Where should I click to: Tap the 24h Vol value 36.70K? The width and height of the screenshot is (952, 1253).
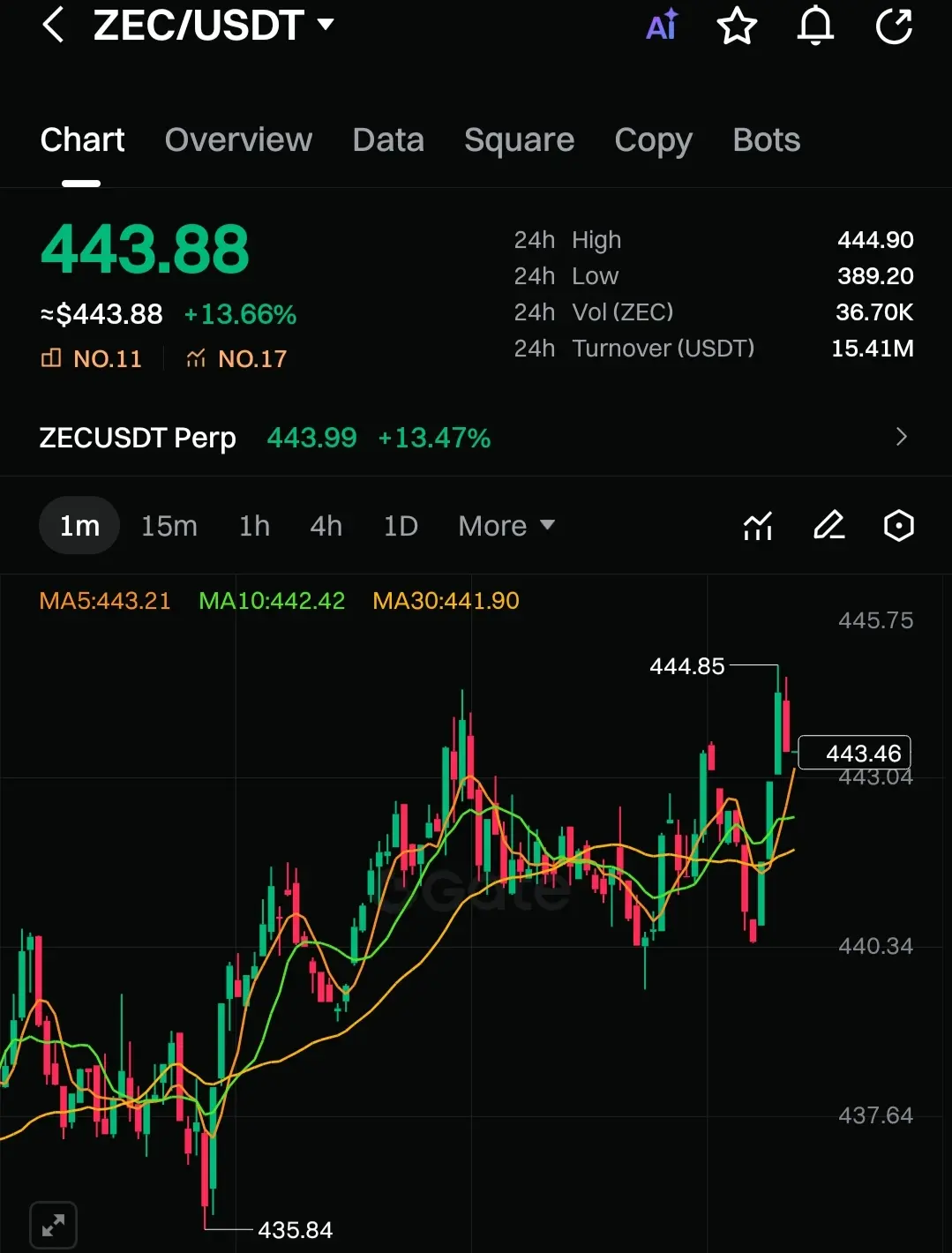(874, 312)
